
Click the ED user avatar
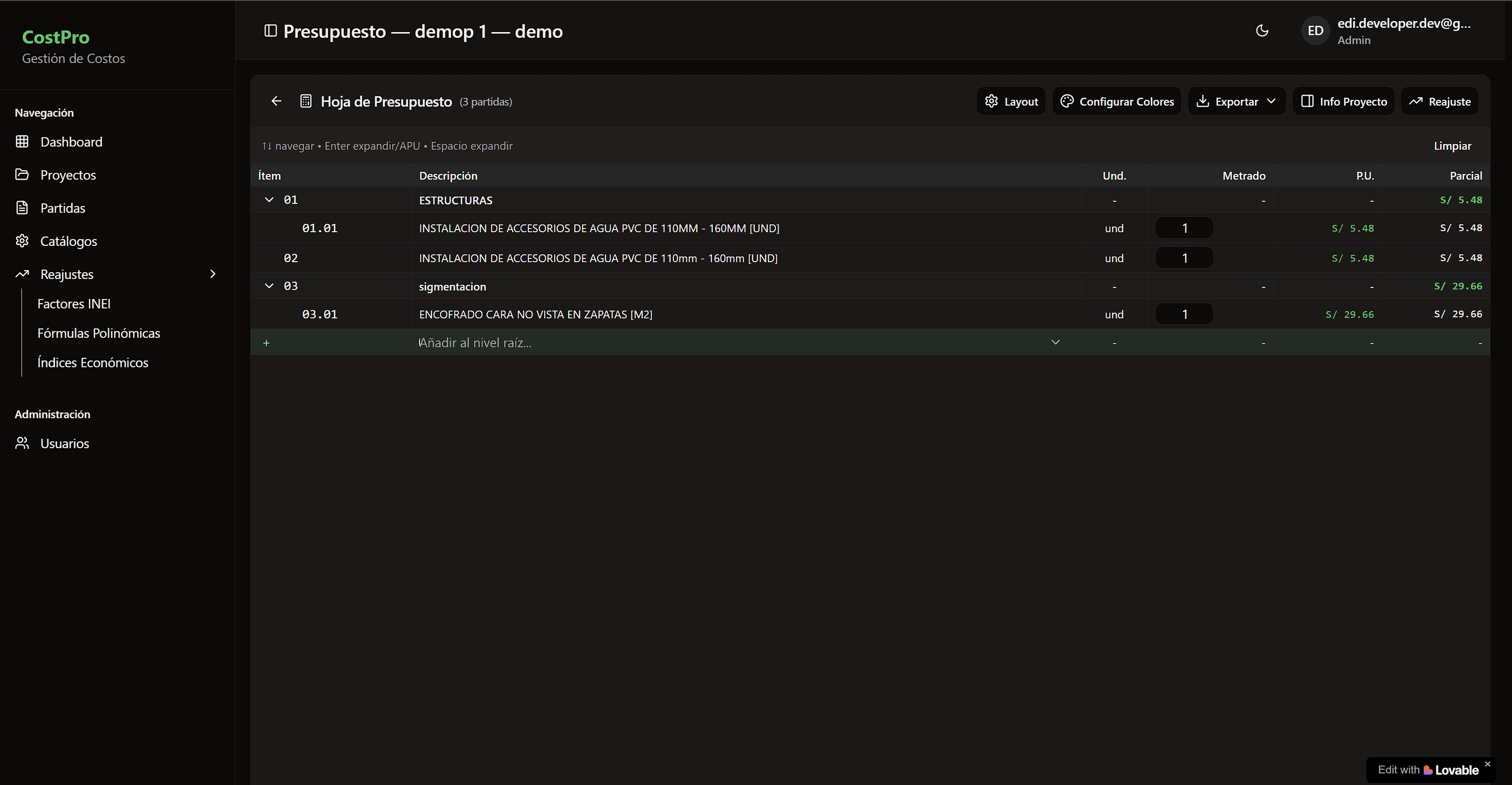[x=1315, y=30]
